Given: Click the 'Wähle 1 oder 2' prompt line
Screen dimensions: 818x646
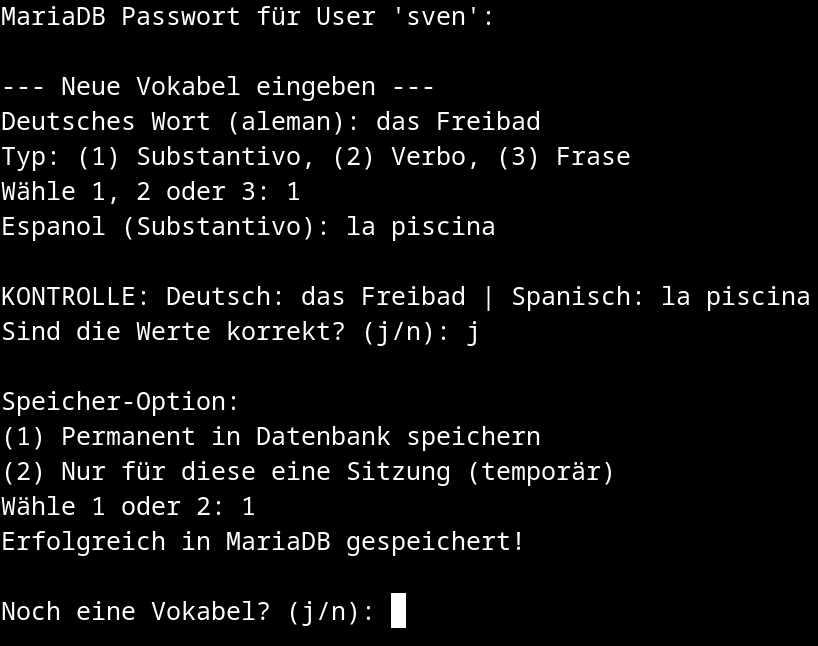Looking at the screenshot, I should point(128,507).
